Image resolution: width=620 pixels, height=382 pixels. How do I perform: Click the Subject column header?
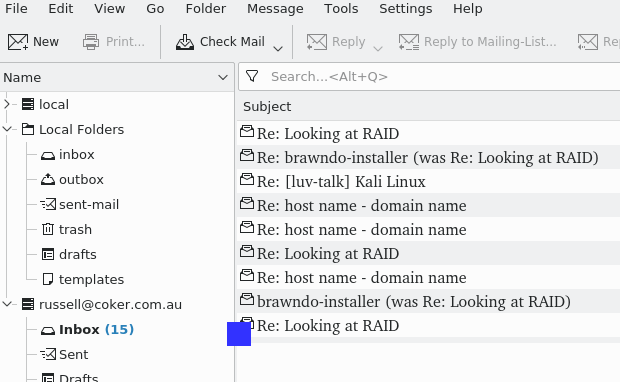[x=267, y=106]
